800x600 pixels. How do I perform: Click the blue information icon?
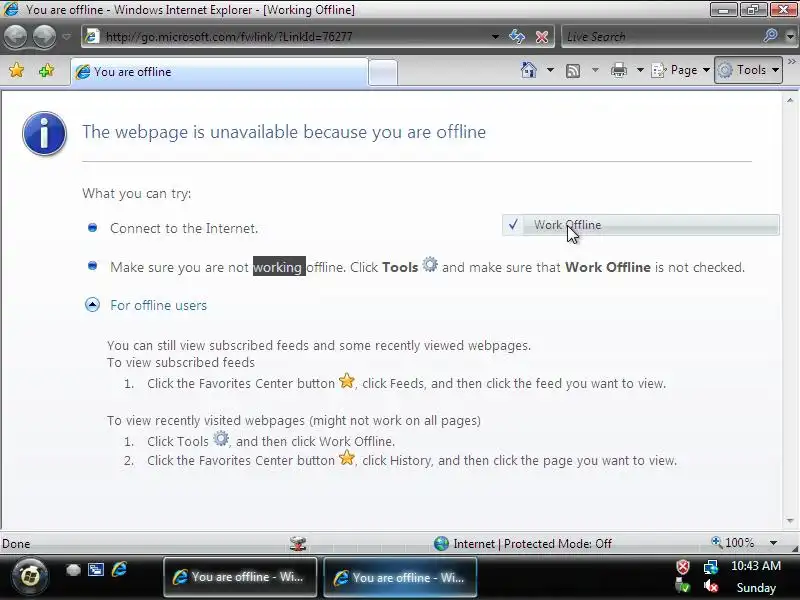tap(44, 133)
